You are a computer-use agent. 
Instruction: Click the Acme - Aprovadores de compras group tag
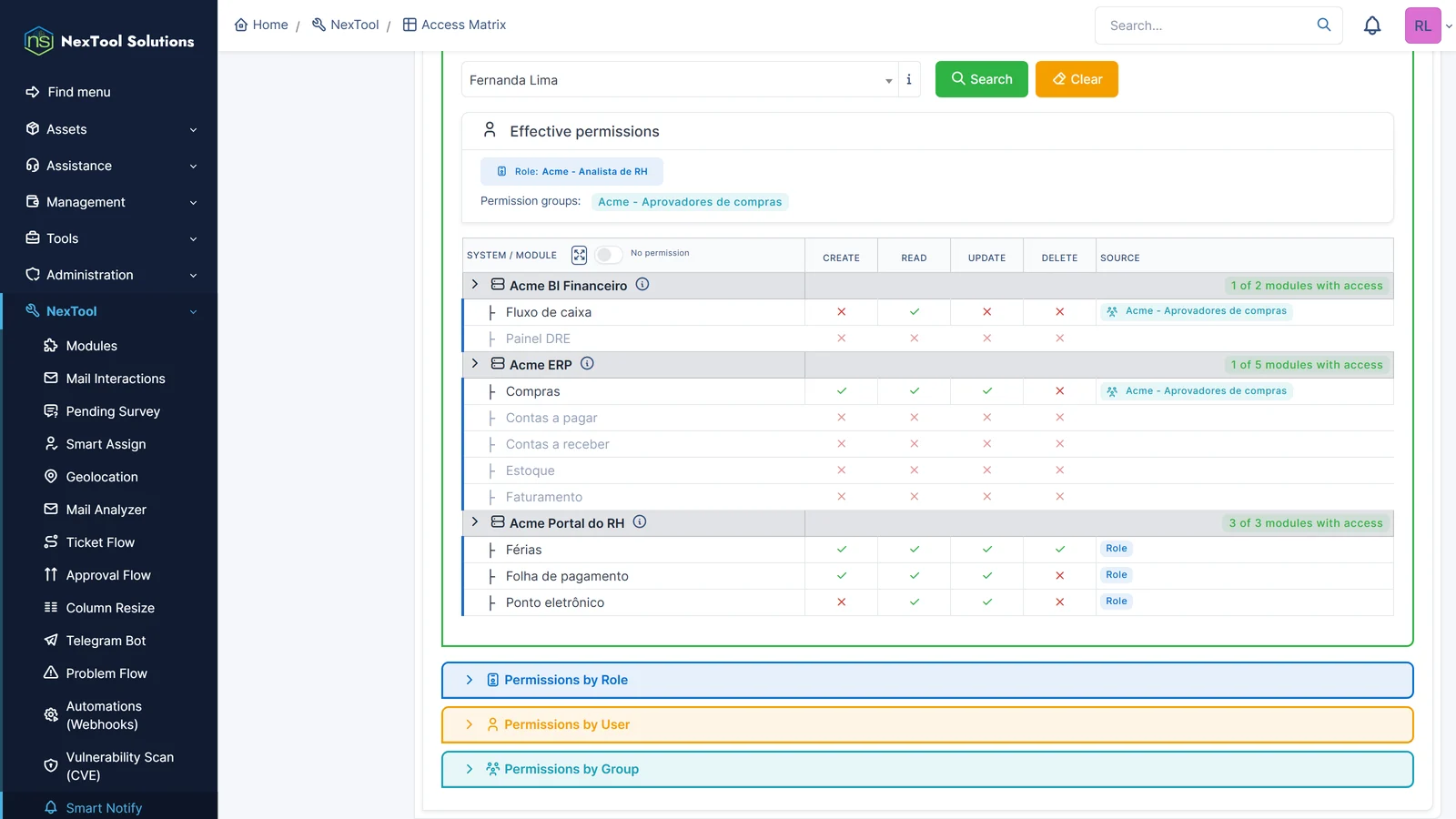(690, 202)
